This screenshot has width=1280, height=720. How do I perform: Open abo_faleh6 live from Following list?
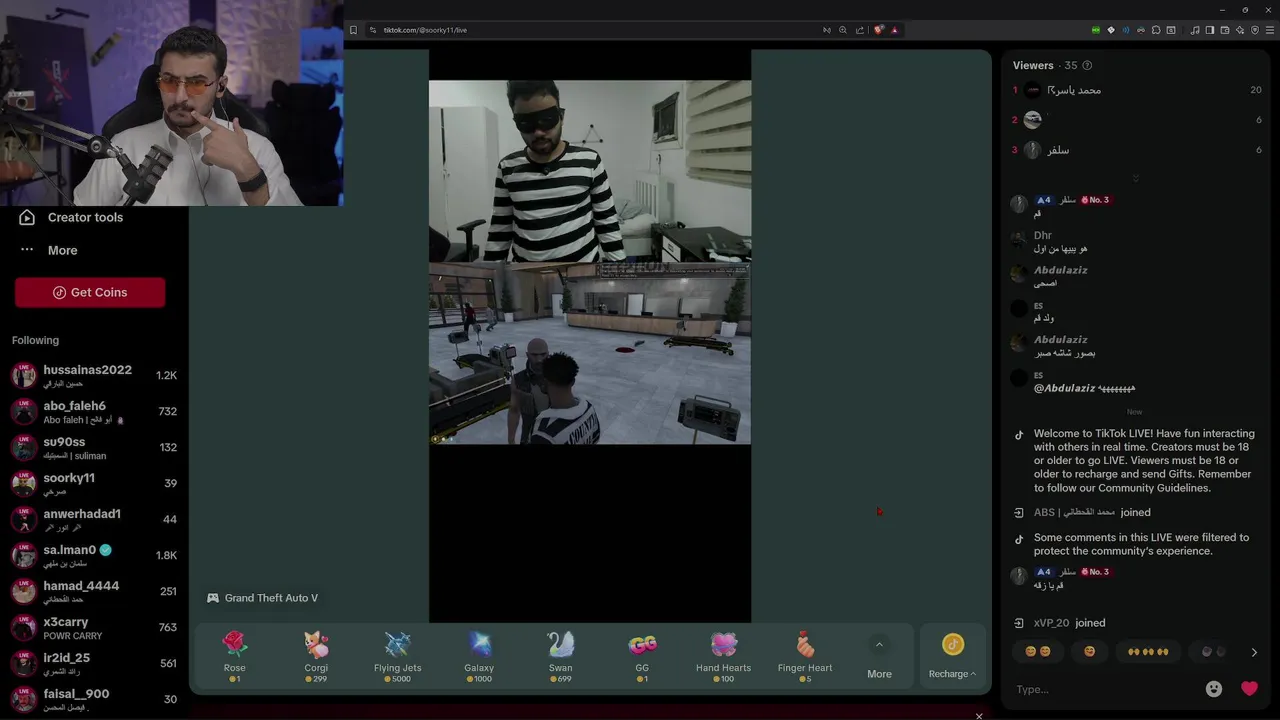(x=94, y=411)
